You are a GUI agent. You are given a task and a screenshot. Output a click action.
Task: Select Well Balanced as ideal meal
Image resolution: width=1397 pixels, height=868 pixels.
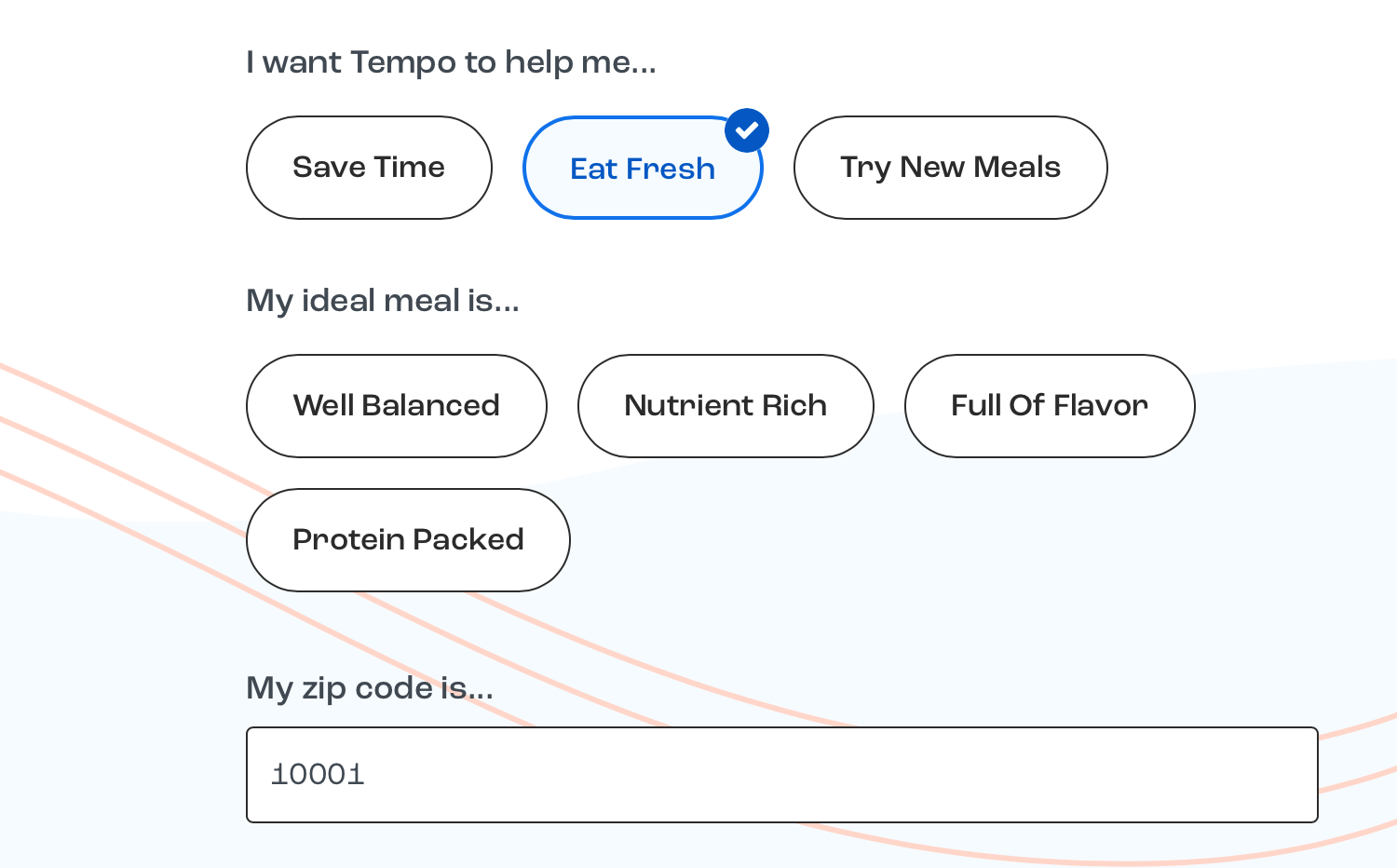tap(396, 406)
